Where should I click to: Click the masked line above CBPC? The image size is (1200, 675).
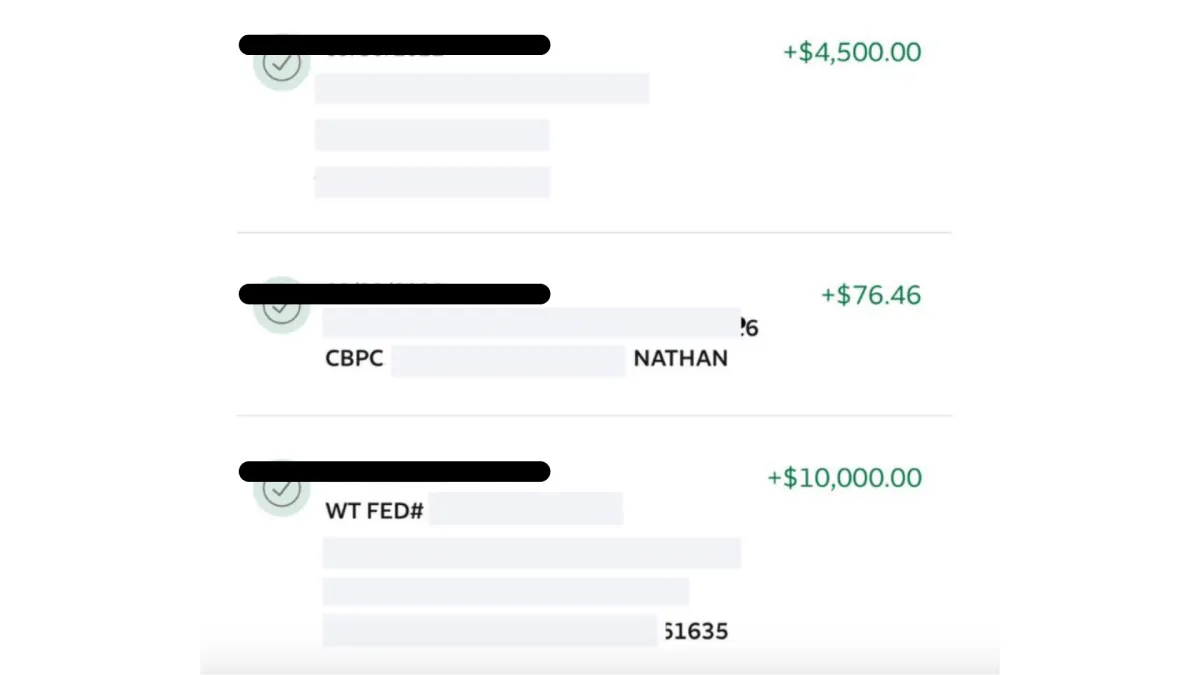532,323
